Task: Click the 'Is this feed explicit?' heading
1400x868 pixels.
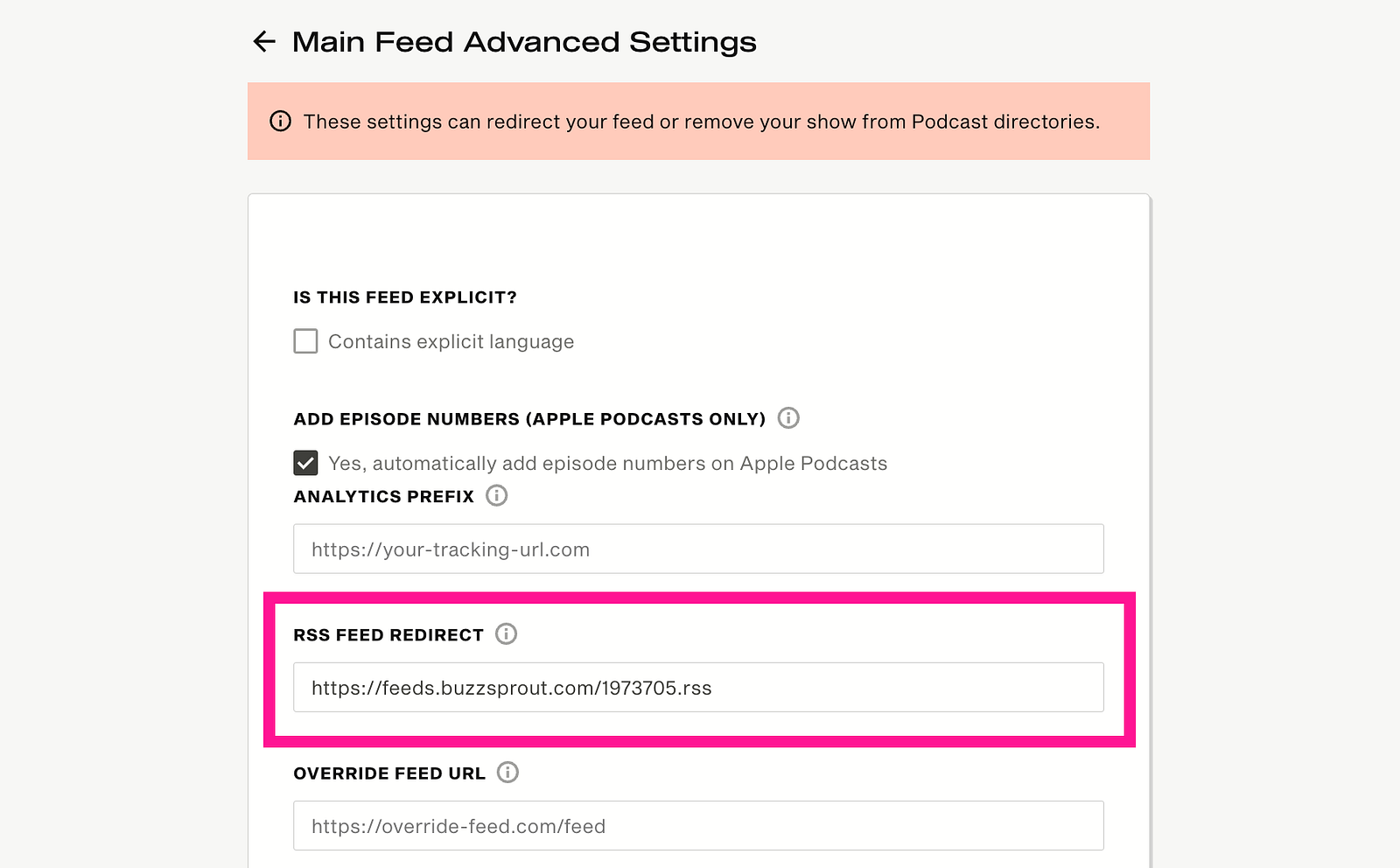Action: pos(405,297)
